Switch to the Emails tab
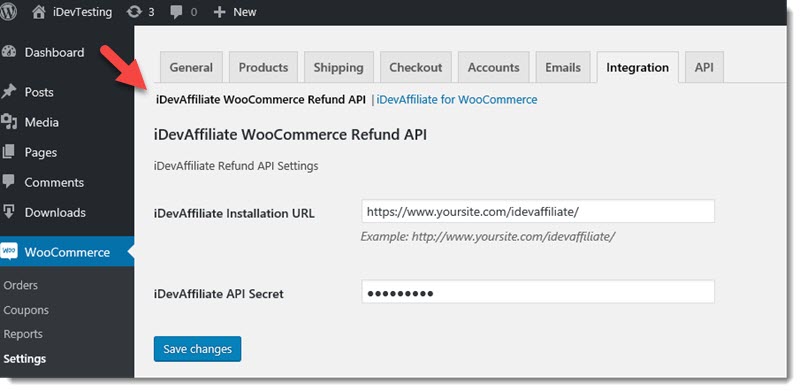 [x=563, y=67]
